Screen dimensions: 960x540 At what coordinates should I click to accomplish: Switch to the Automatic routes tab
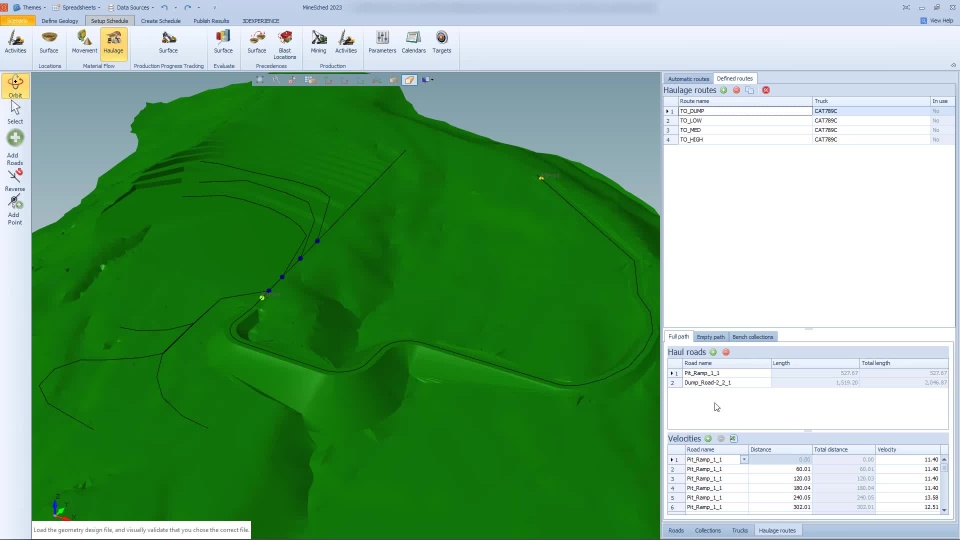688,78
